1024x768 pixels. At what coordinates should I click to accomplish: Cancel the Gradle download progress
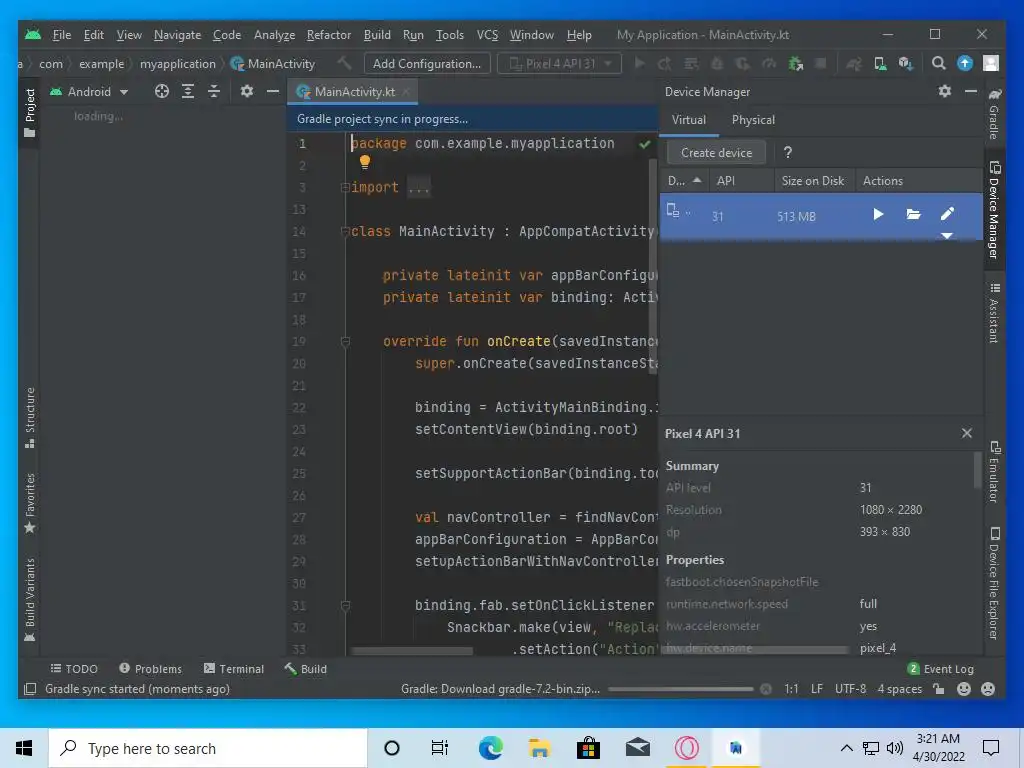[x=766, y=689]
